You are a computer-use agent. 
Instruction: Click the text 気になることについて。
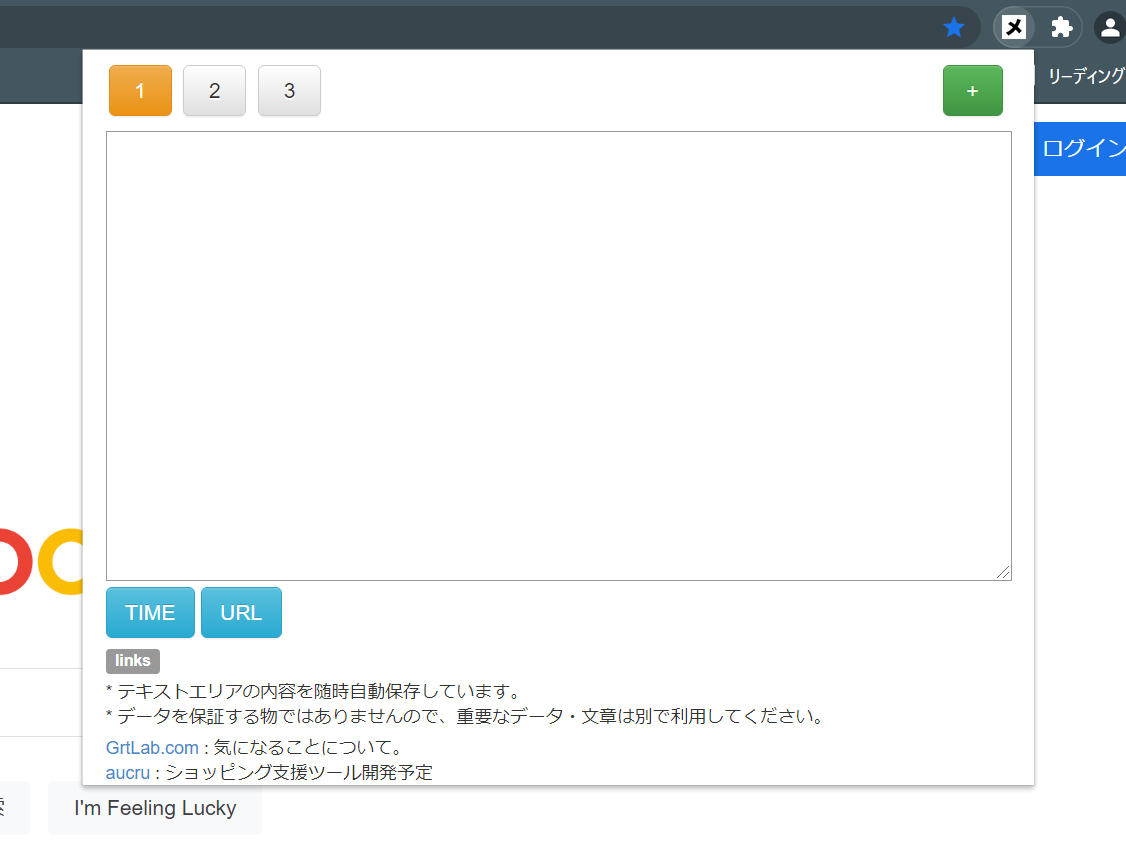(x=309, y=748)
